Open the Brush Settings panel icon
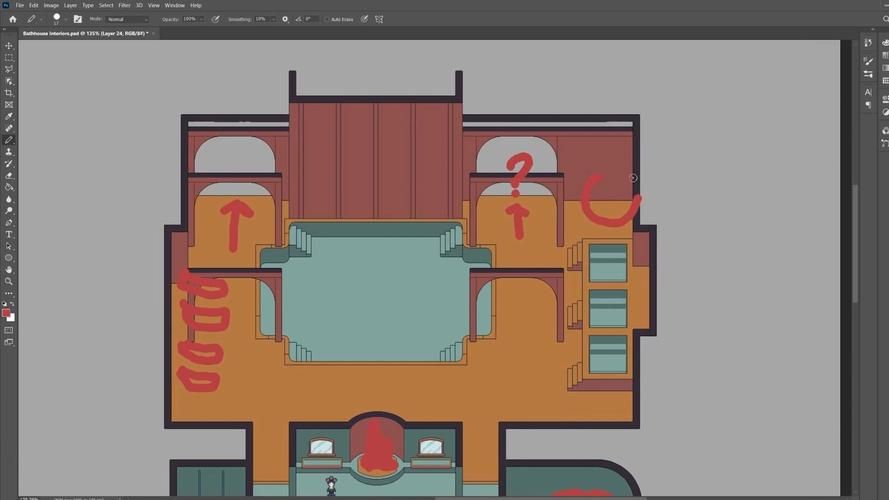889x500 pixels. click(868, 61)
